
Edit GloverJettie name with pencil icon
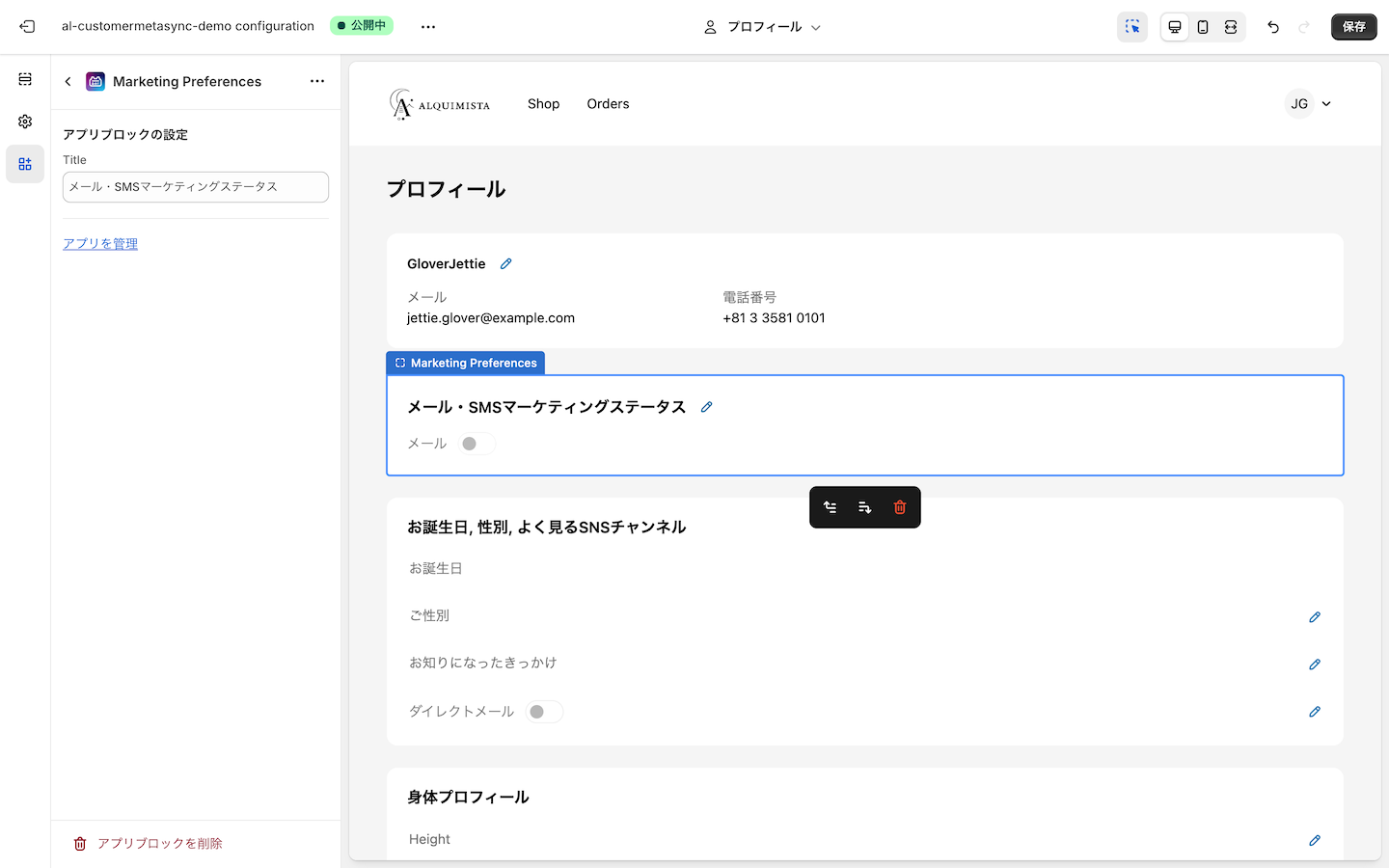[x=506, y=264]
